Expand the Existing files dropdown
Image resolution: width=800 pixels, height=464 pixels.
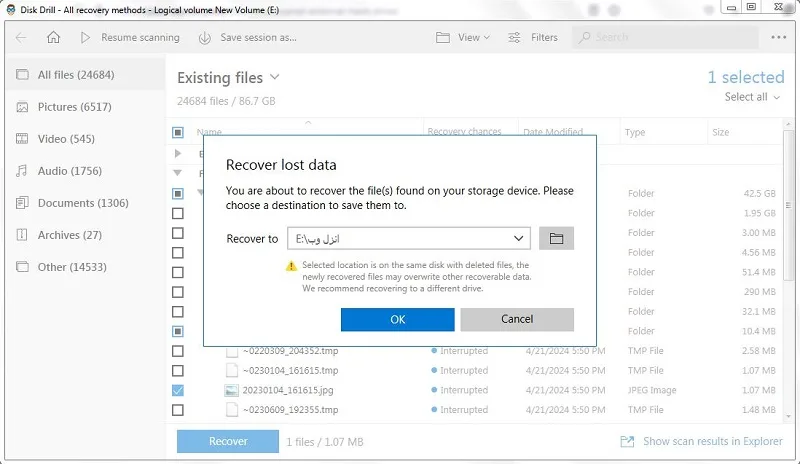click(274, 77)
